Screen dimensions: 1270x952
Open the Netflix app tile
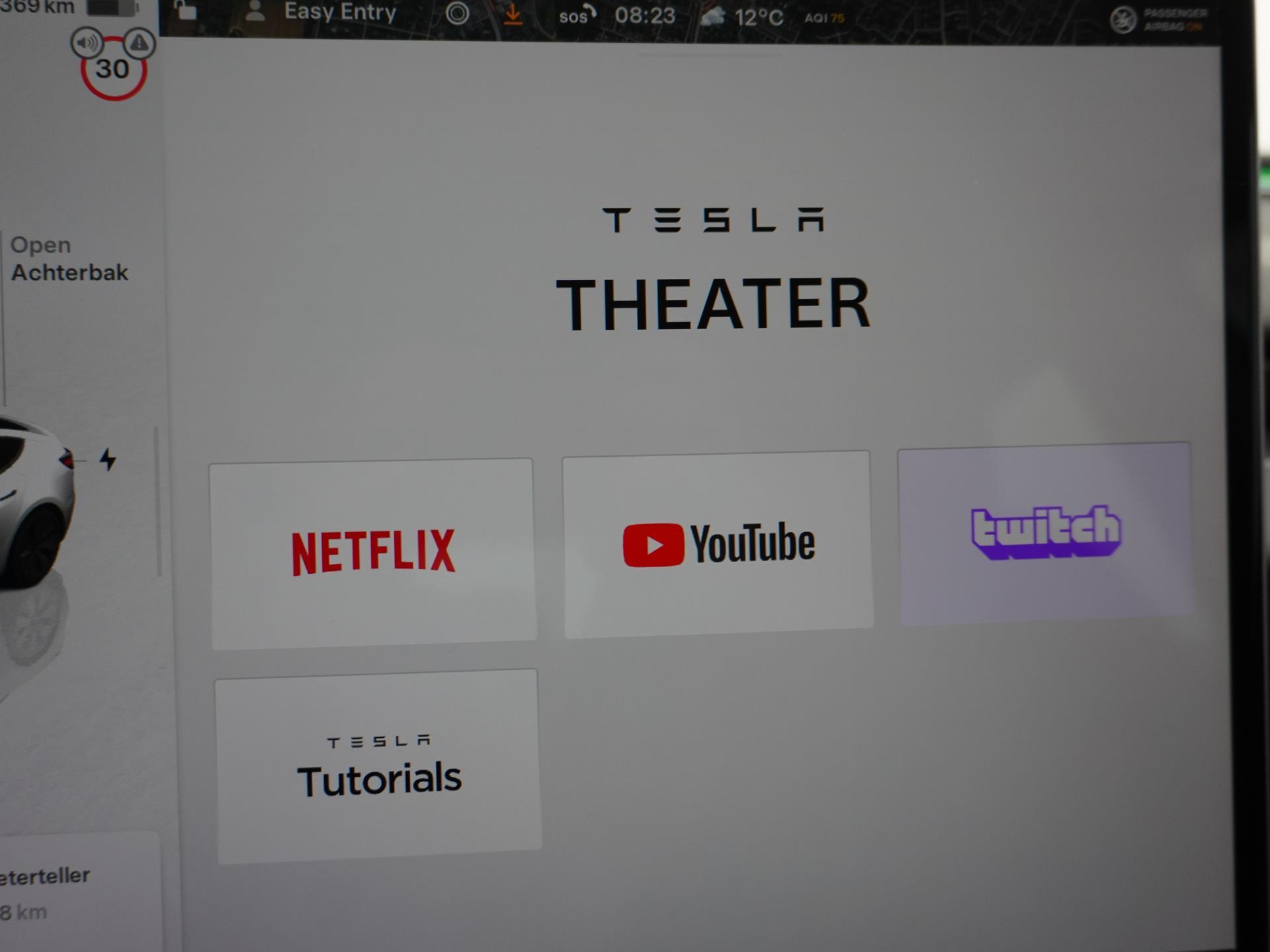(x=374, y=553)
